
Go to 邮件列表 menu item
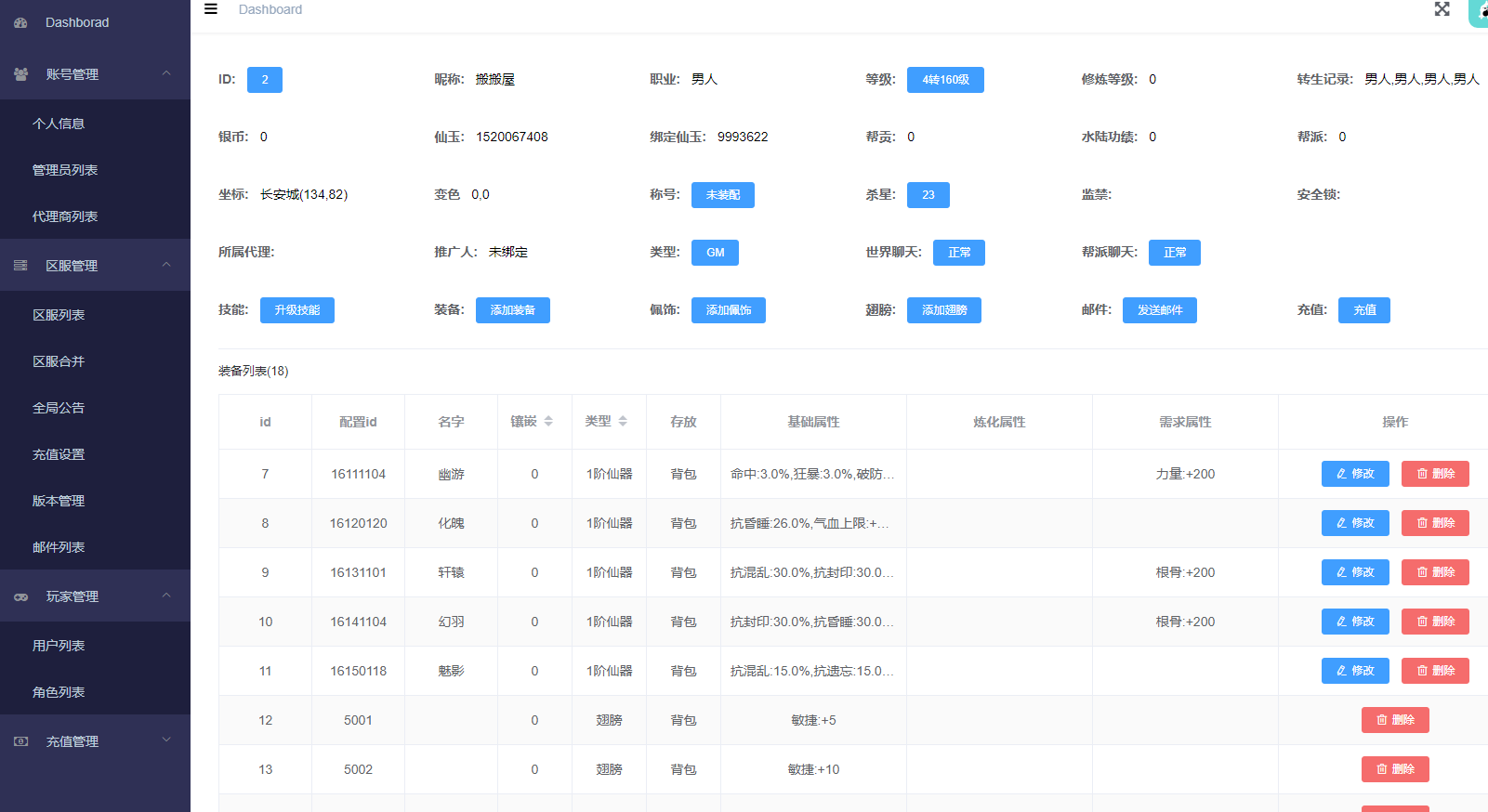click(59, 547)
